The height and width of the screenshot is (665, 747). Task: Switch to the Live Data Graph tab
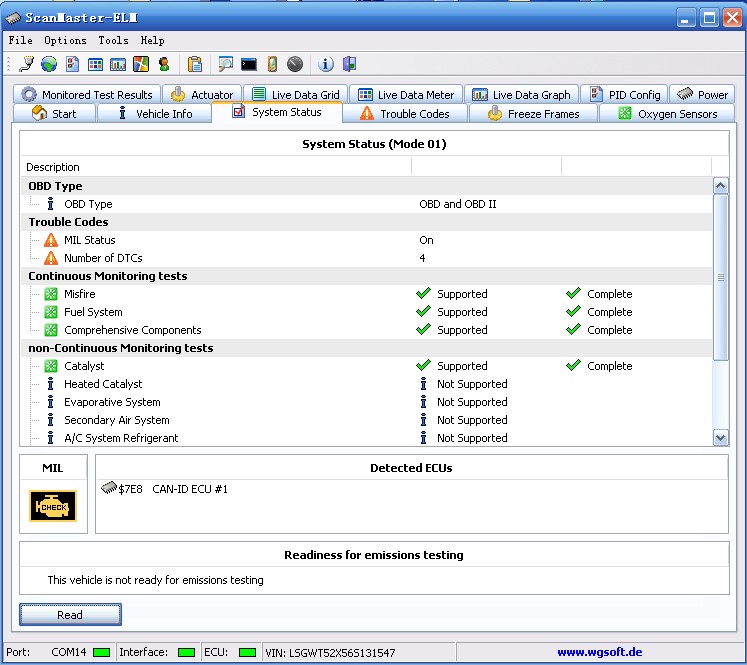521,95
